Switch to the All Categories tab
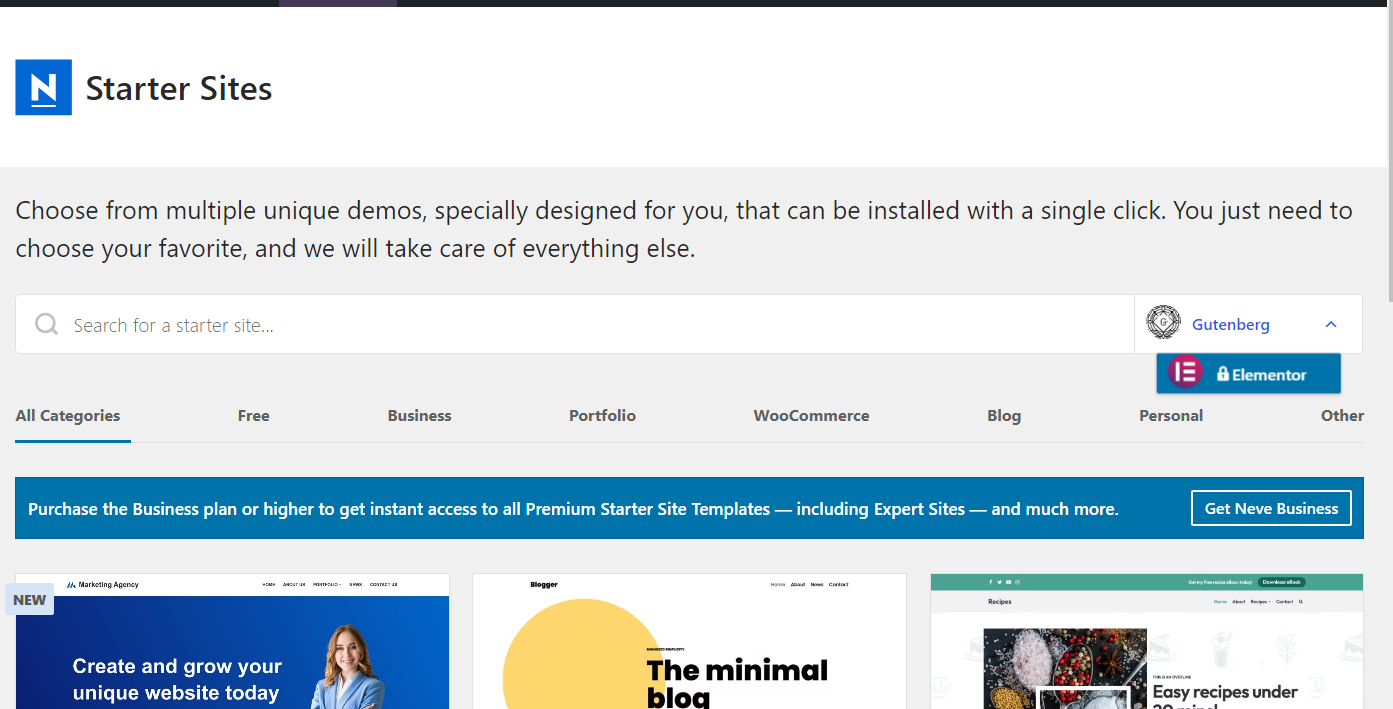 click(68, 416)
